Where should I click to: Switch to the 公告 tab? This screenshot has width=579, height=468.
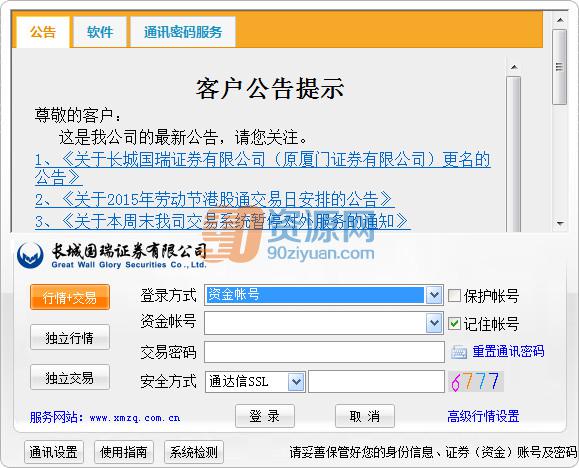click(43, 32)
